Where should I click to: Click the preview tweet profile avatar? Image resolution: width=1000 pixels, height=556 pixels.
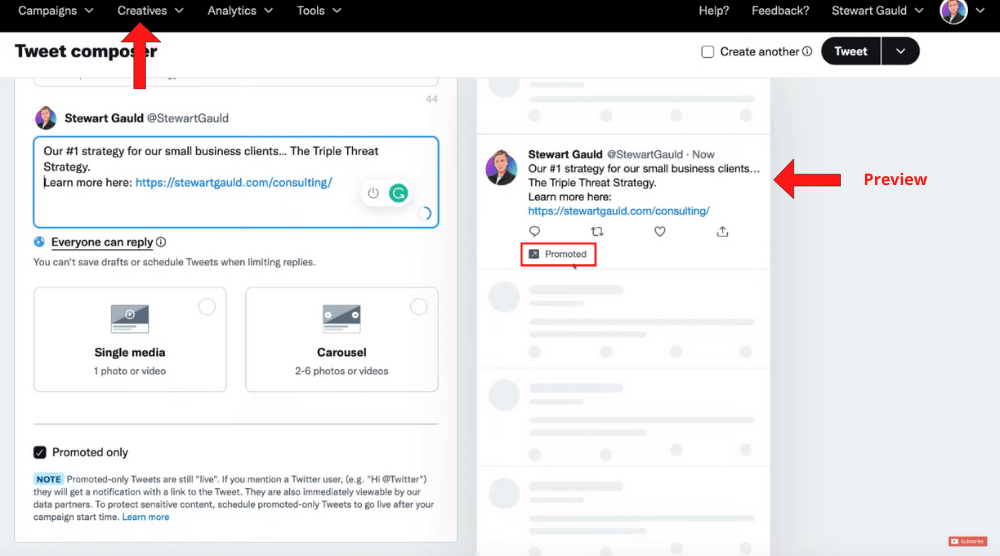point(502,168)
